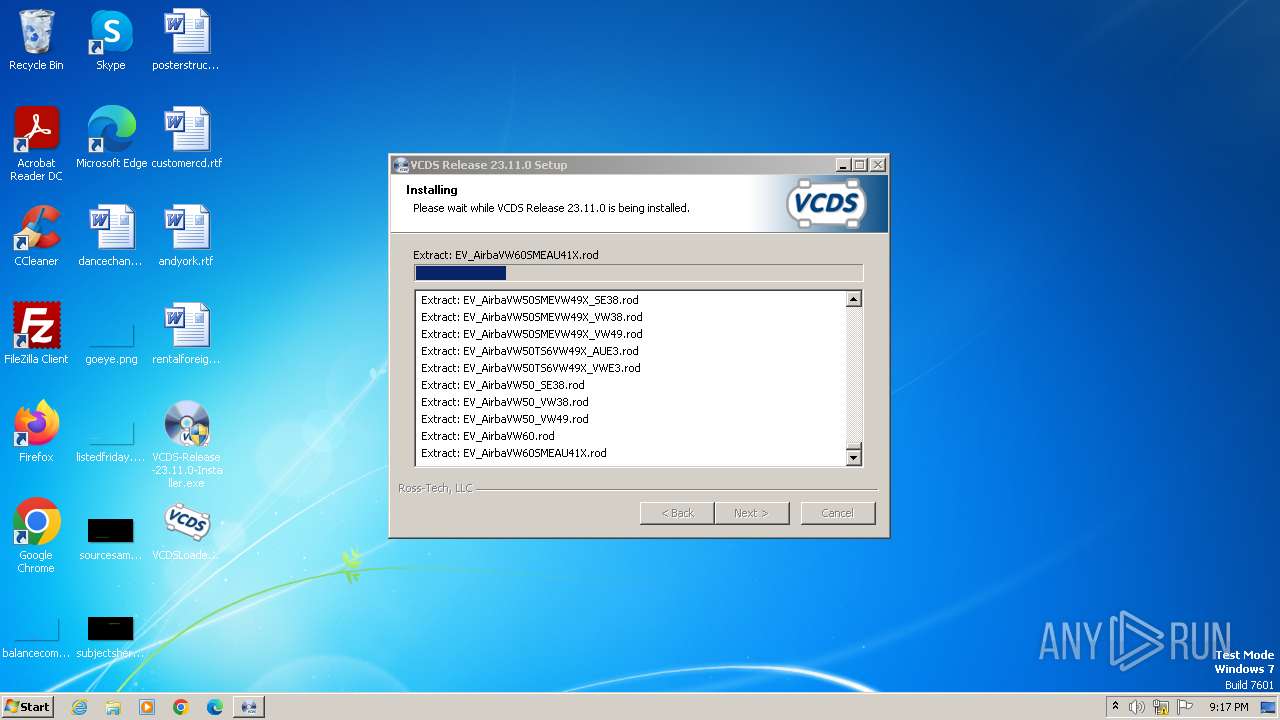Select log line EV_AirbaVW50SMEVW49X_VW49.rod
The image size is (1280, 720).
pos(531,334)
